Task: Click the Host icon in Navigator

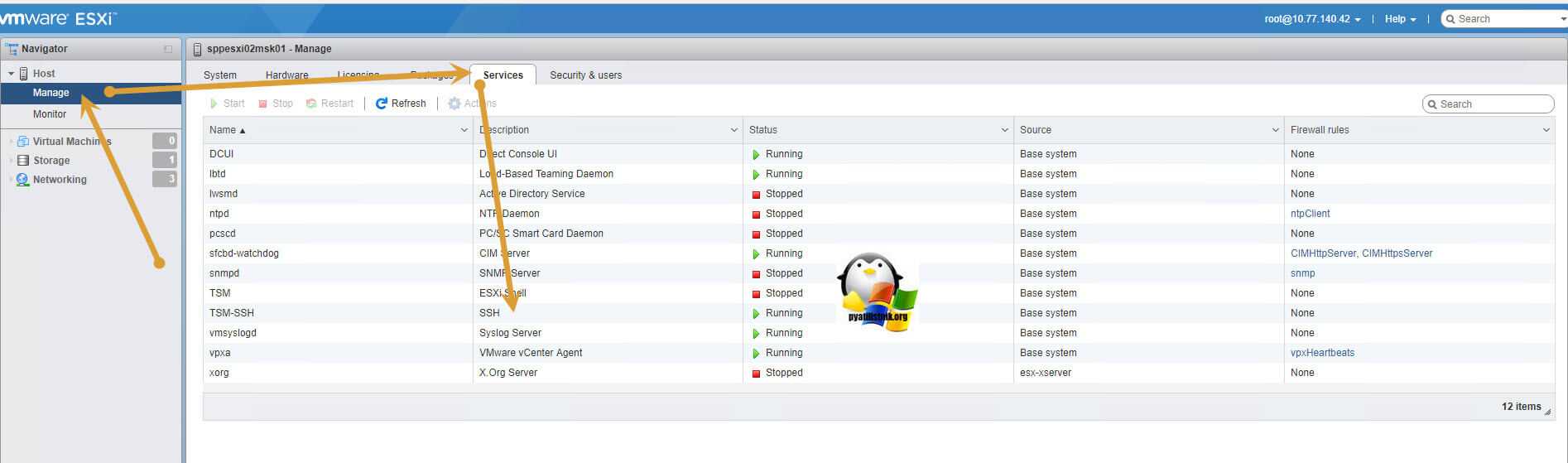Action: tap(23, 74)
